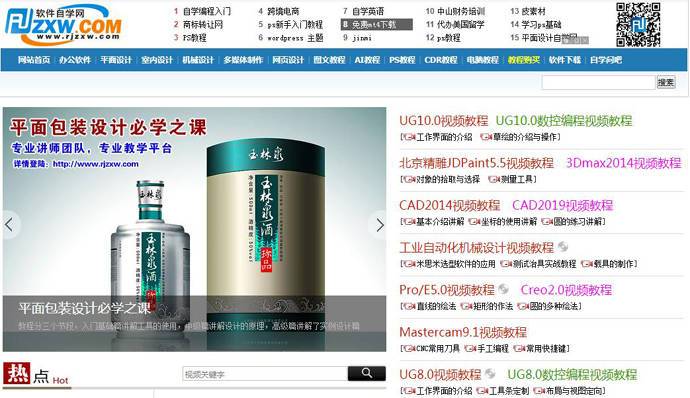Open the green 教程购买 nav item
690x398 pixels.
click(524, 60)
